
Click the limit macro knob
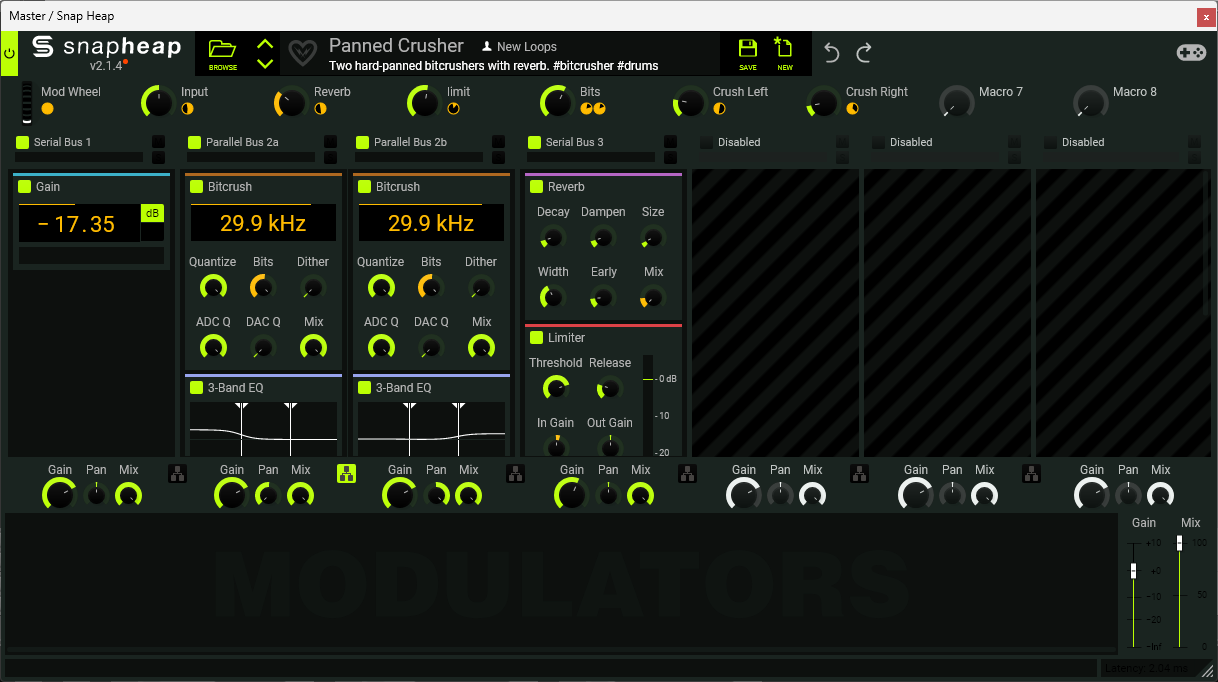424,102
